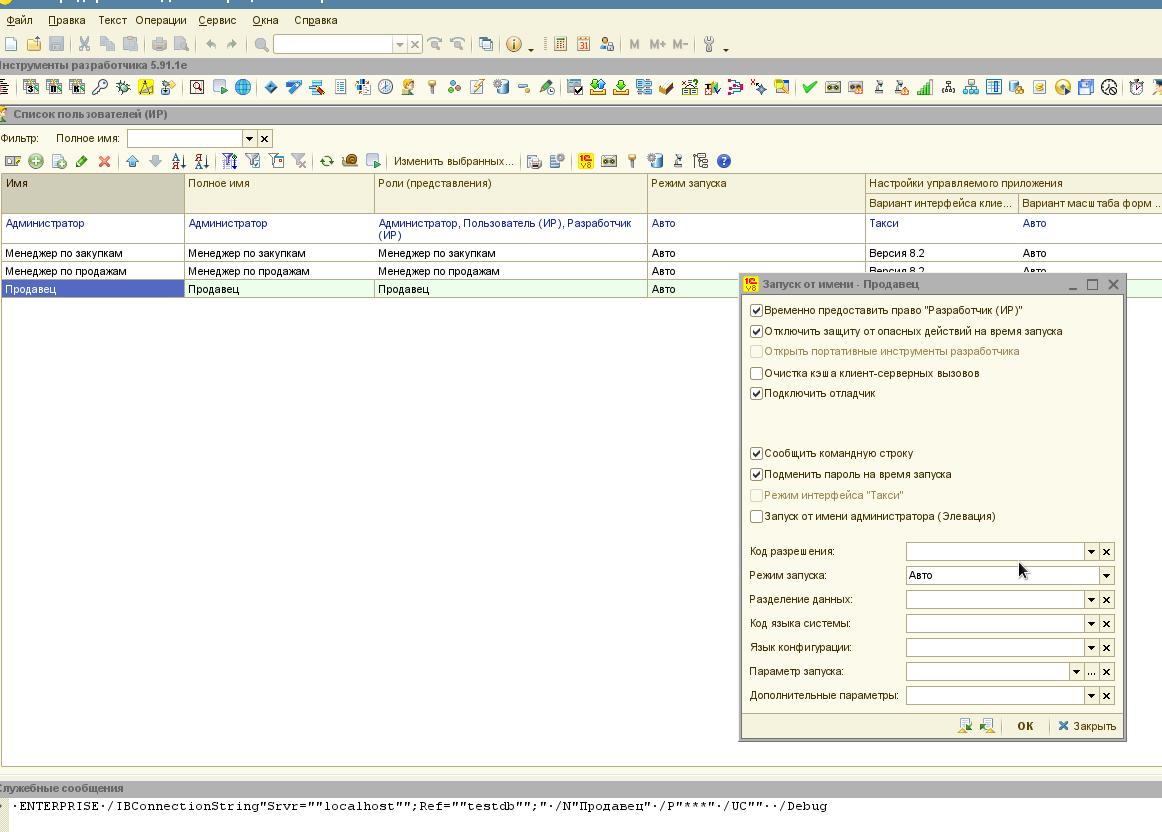
Task: Expand the 'Язык конфигурации' dropdown list
Action: (x=1091, y=648)
